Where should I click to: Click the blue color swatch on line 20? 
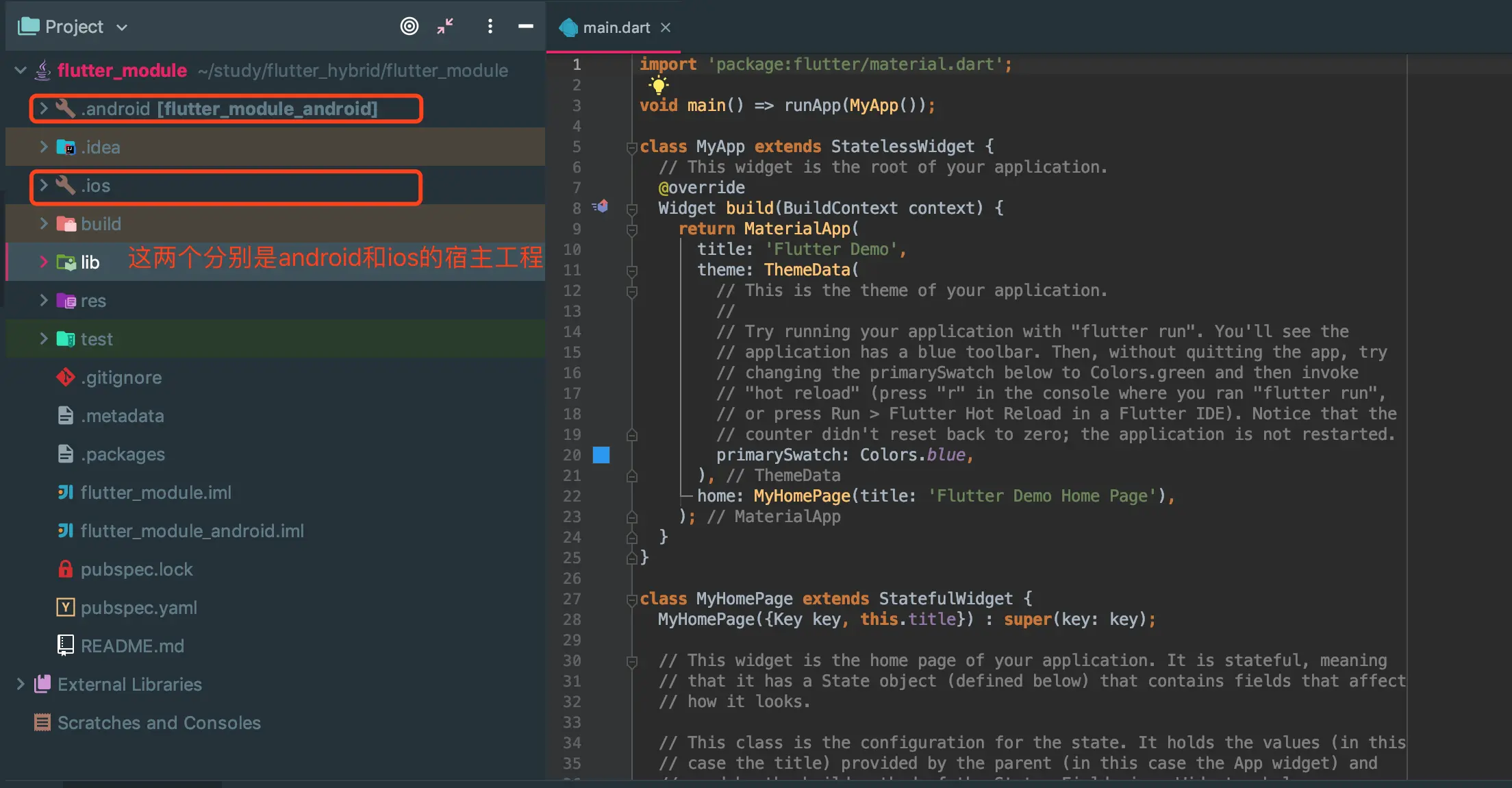[x=601, y=454]
